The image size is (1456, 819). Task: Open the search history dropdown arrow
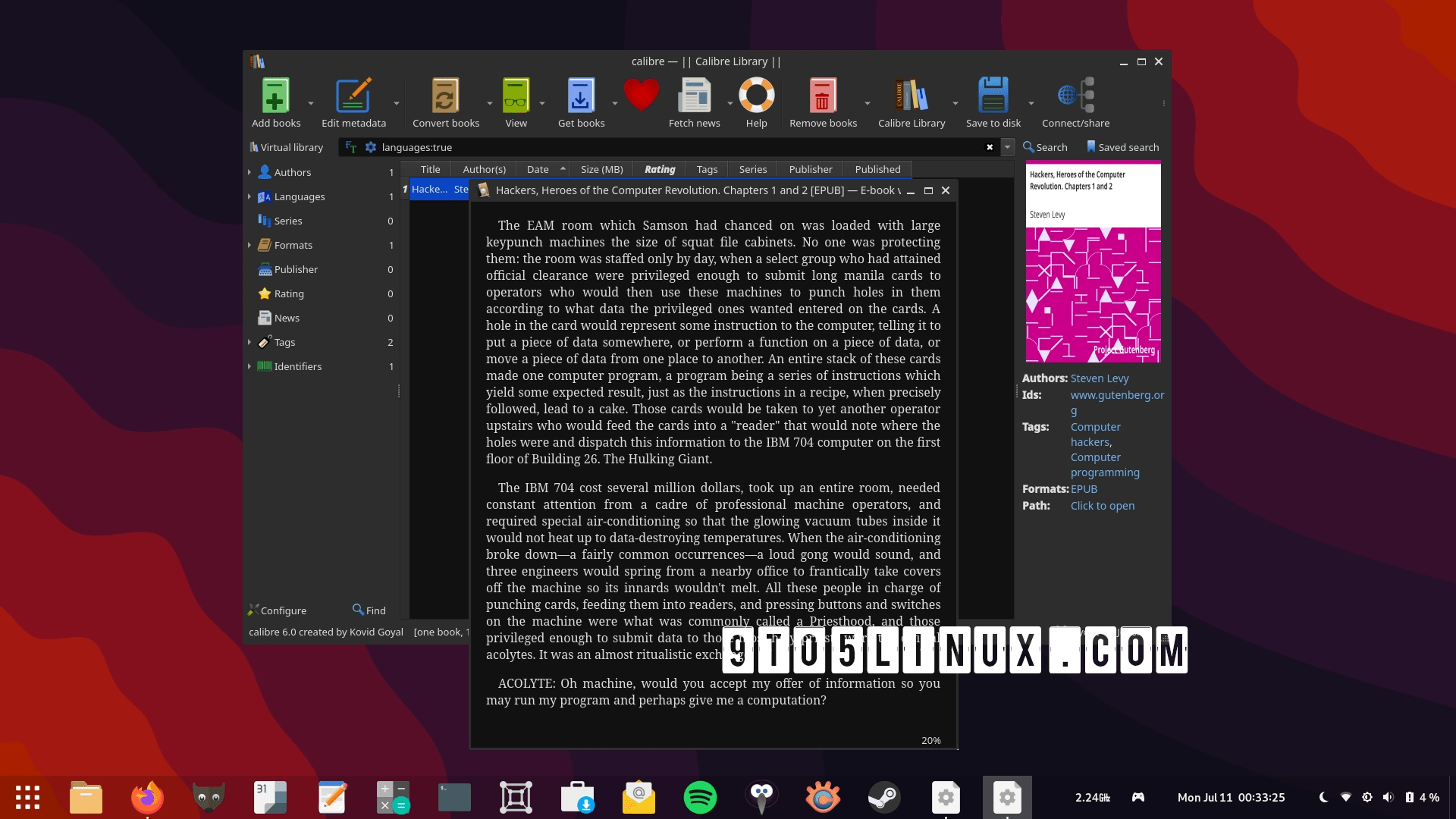(x=1008, y=147)
